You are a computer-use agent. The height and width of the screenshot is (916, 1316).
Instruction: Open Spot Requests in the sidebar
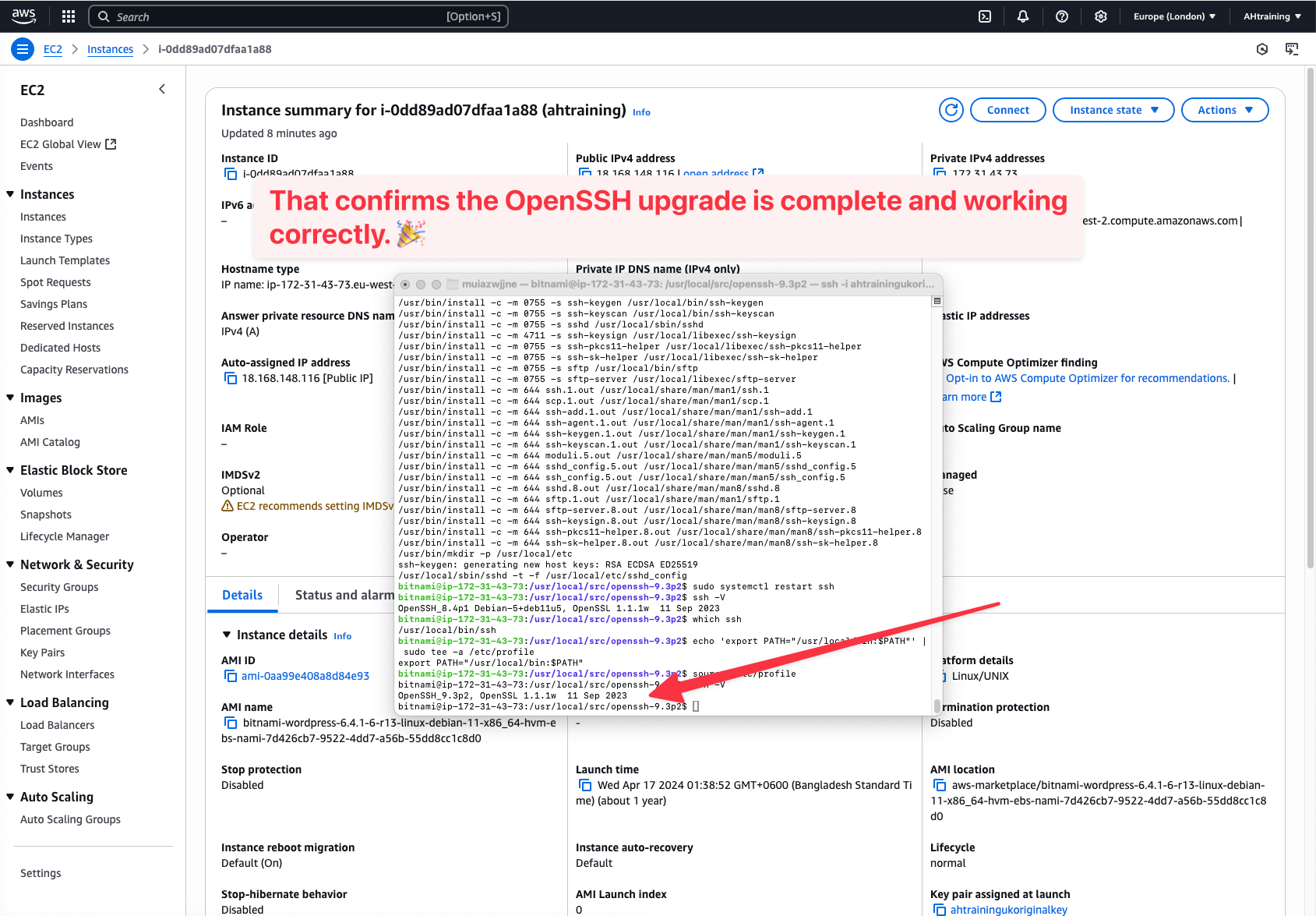(x=55, y=282)
